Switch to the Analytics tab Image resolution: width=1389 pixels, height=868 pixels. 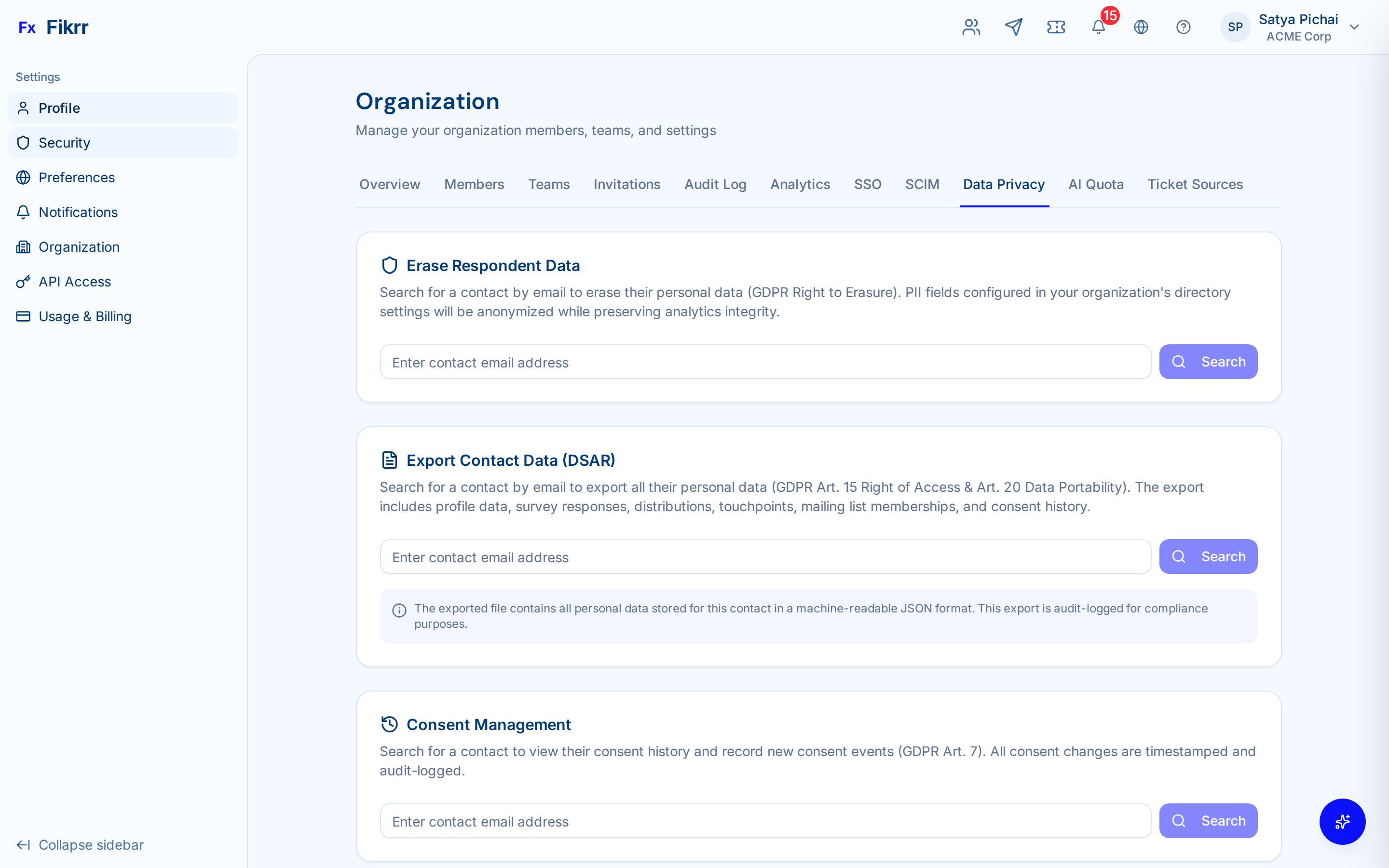[x=800, y=184]
